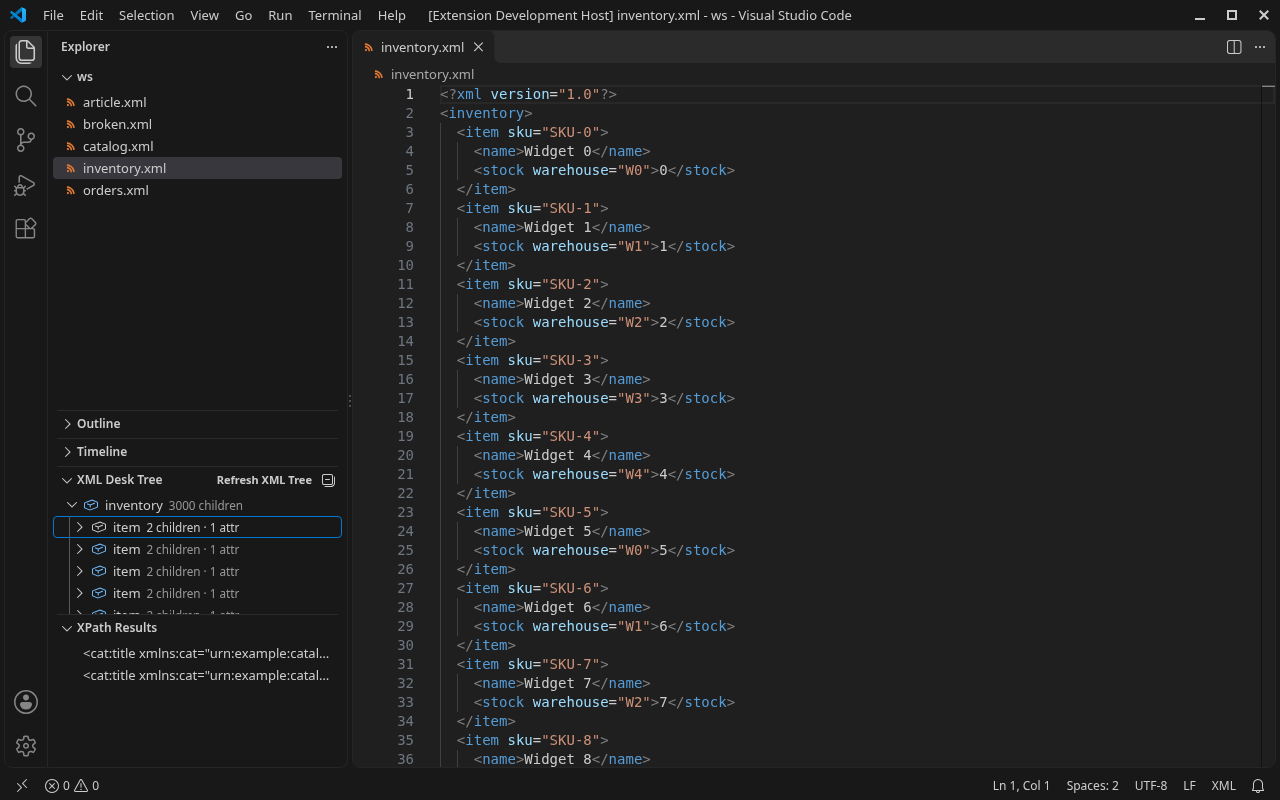Viewport: 1280px width, 800px height.
Task: Expand the Outline section
Action: (67, 424)
